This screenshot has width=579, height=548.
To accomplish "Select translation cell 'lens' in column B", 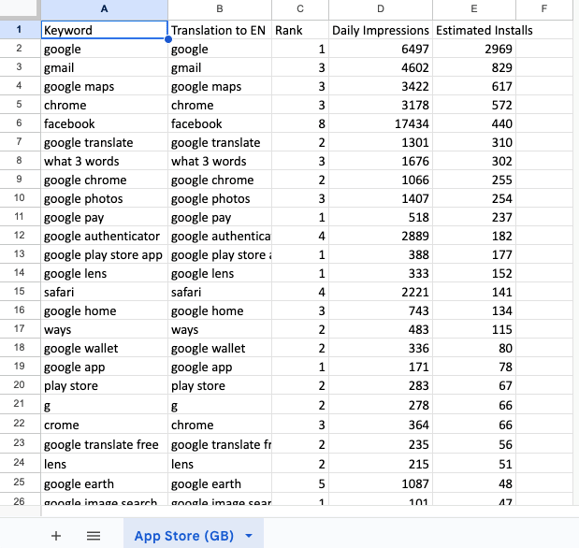I will pos(219,463).
